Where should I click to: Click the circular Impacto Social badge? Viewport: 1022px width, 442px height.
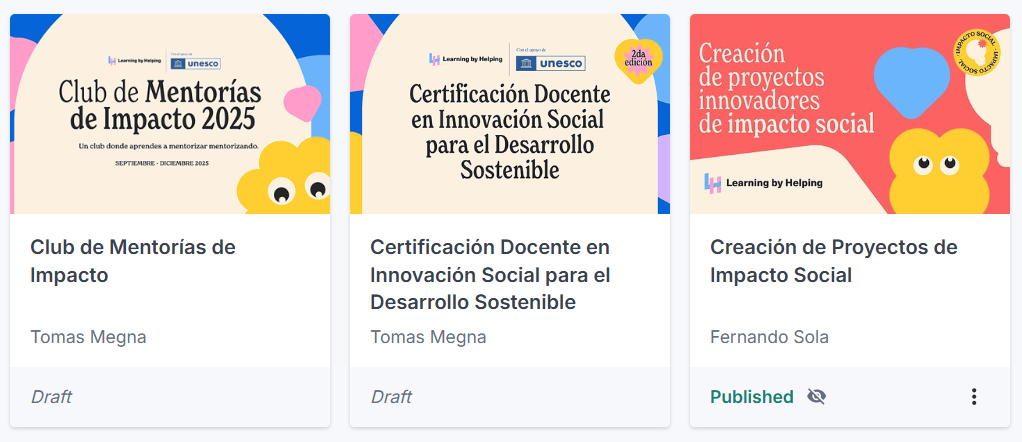[975, 52]
